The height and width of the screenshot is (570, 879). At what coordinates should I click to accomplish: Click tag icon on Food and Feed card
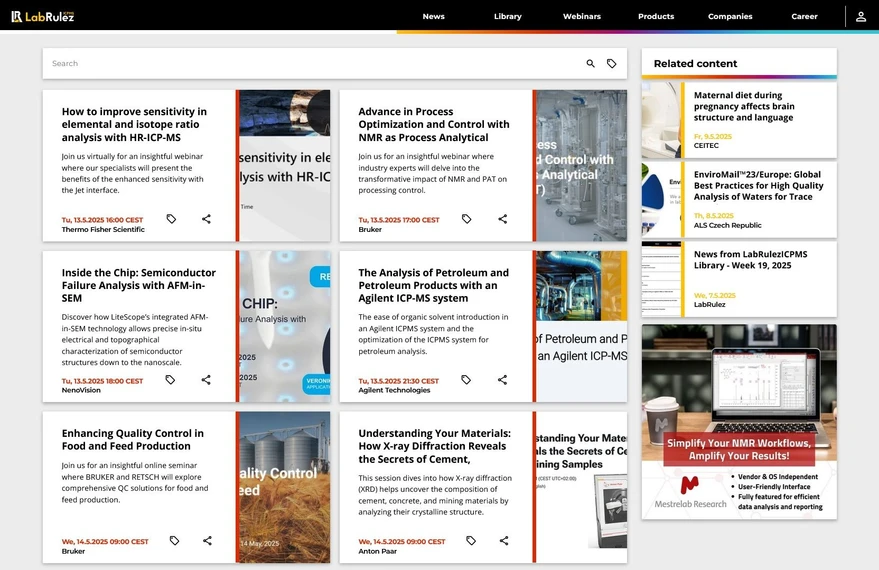click(x=174, y=540)
